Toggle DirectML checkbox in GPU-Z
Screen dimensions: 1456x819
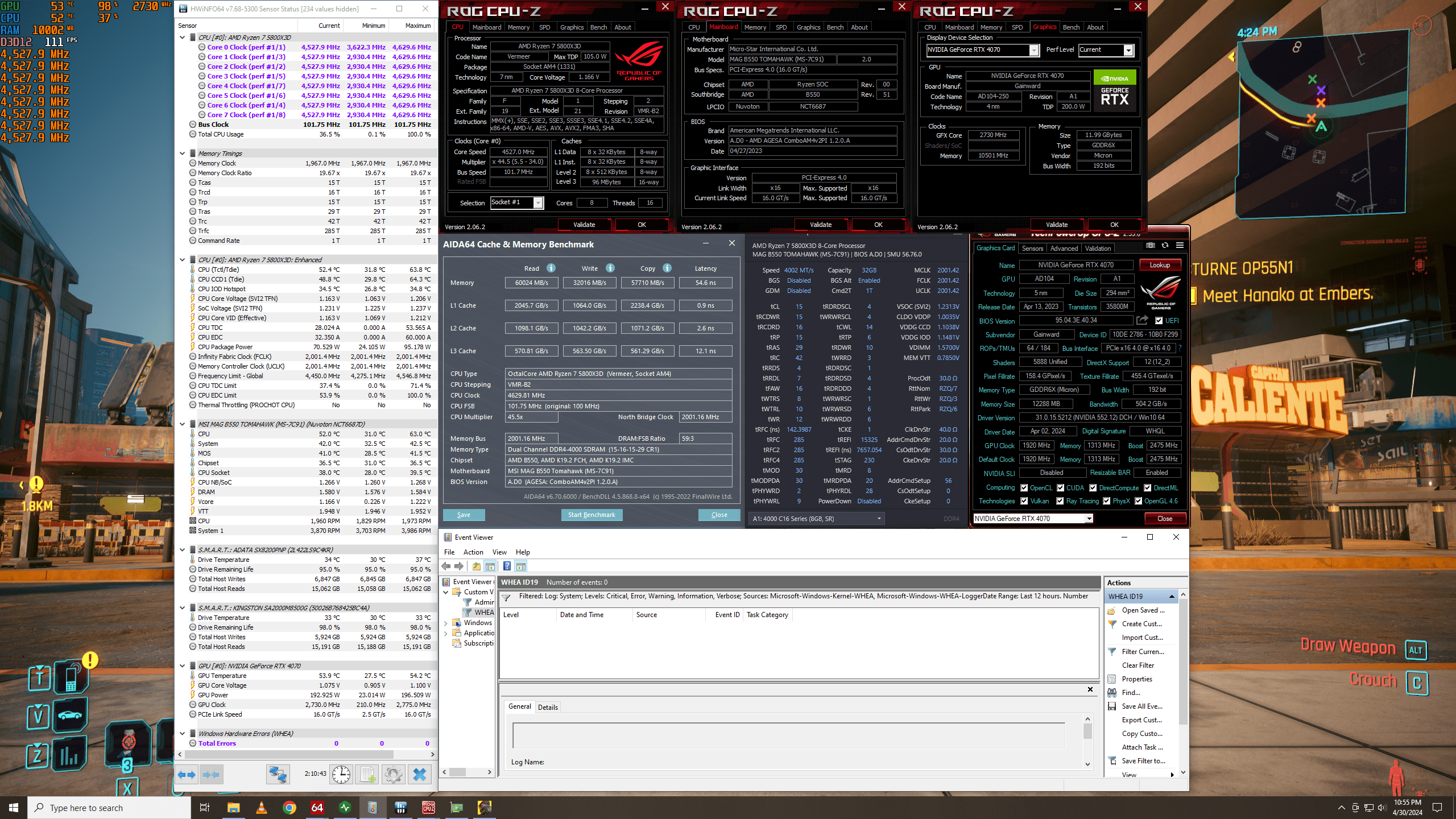point(1148,488)
